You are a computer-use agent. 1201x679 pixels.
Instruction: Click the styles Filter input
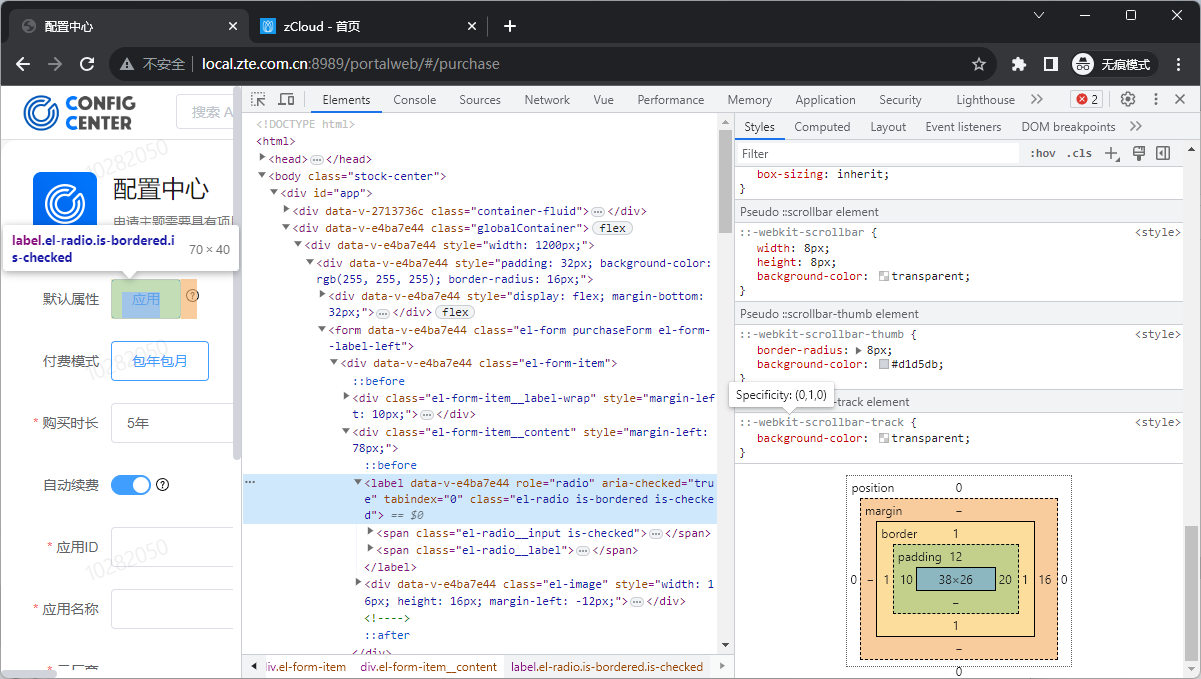(878, 154)
